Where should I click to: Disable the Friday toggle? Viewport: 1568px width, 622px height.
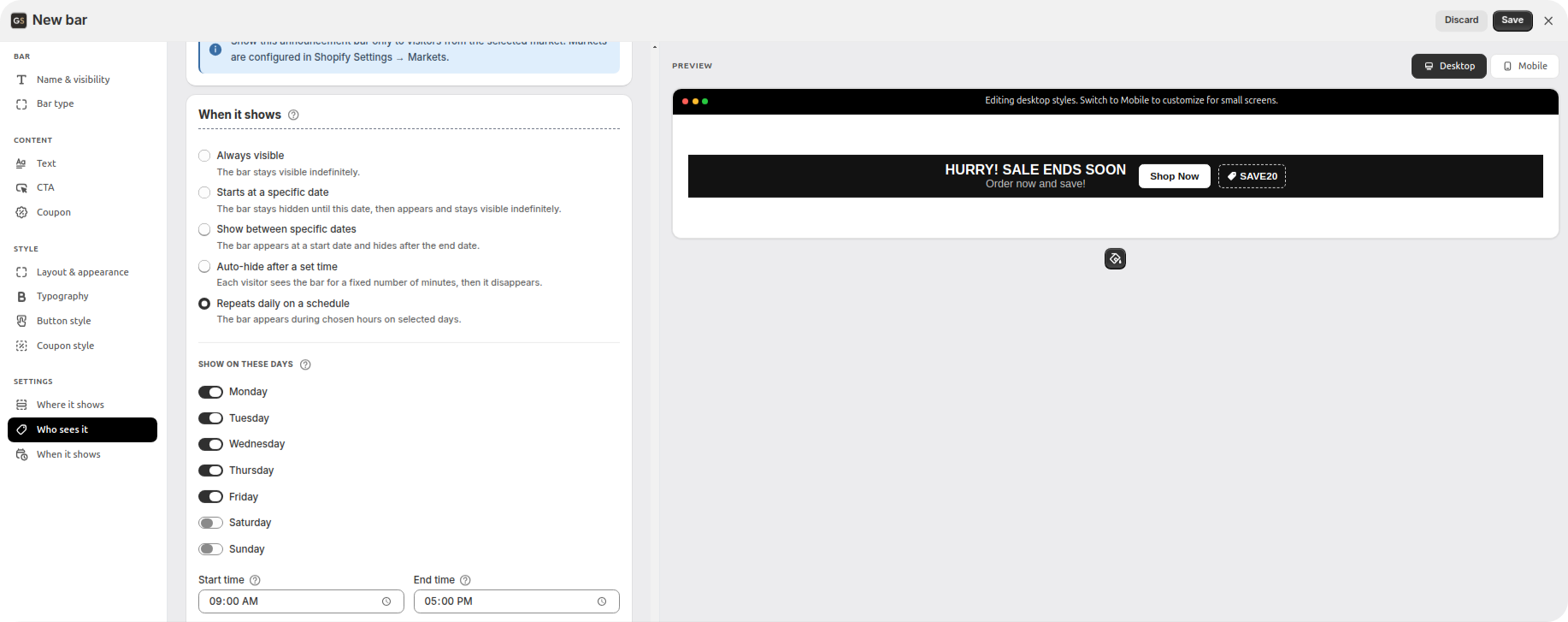coord(210,497)
